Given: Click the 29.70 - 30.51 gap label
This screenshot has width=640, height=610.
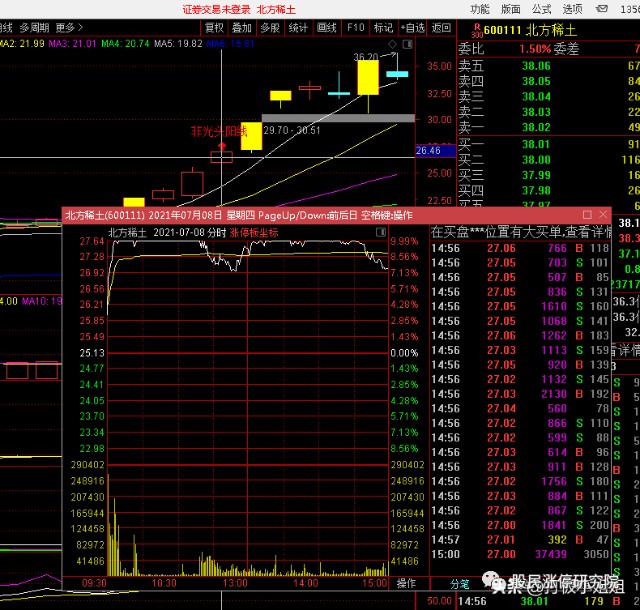Looking at the screenshot, I should coord(292,131).
